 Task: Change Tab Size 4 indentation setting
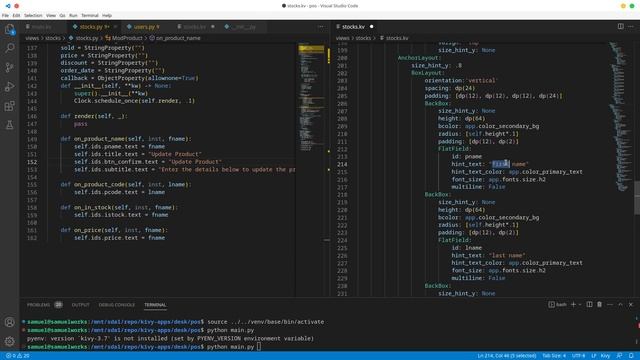click(x=554, y=356)
